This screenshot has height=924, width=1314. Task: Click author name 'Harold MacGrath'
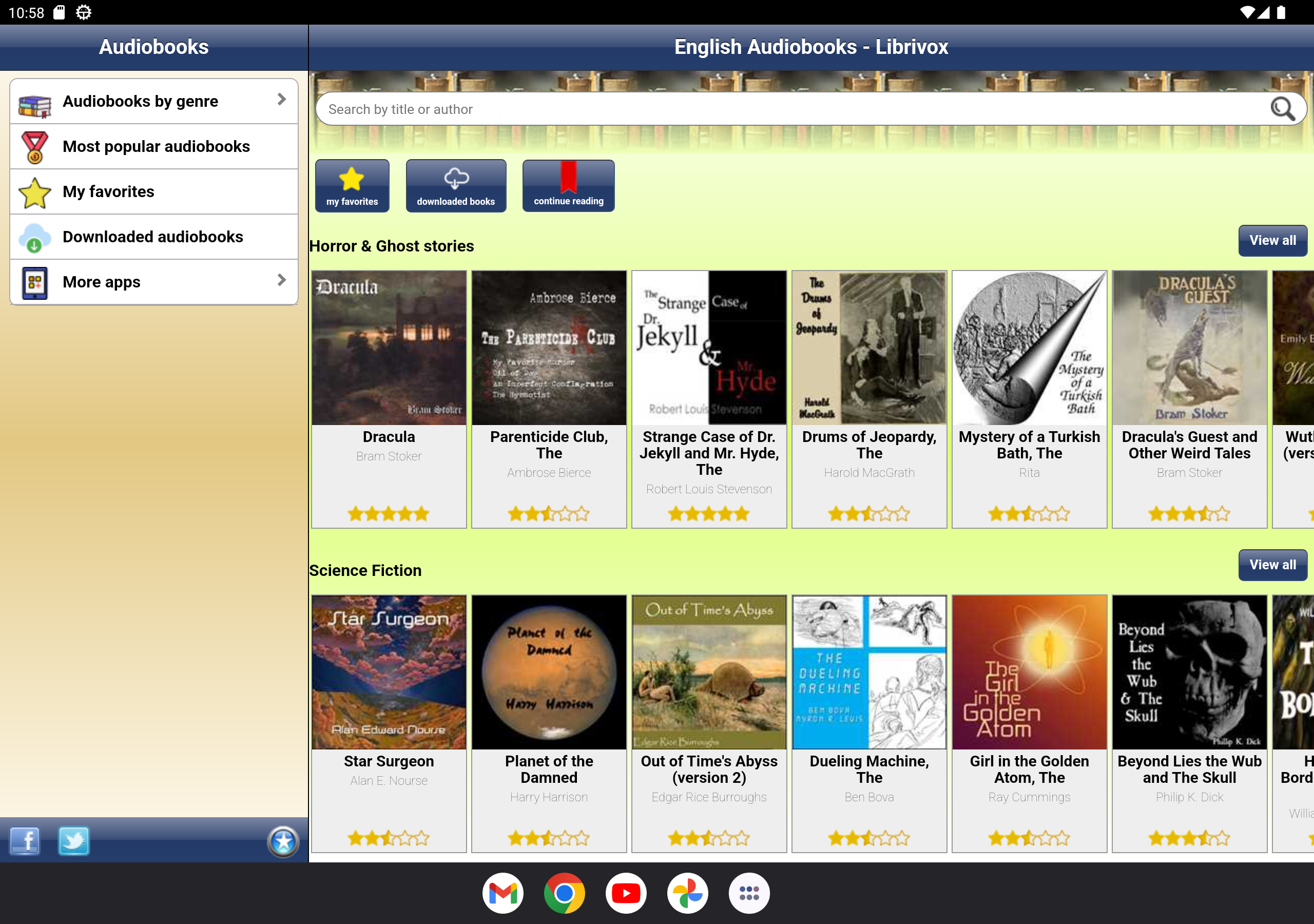869,473
